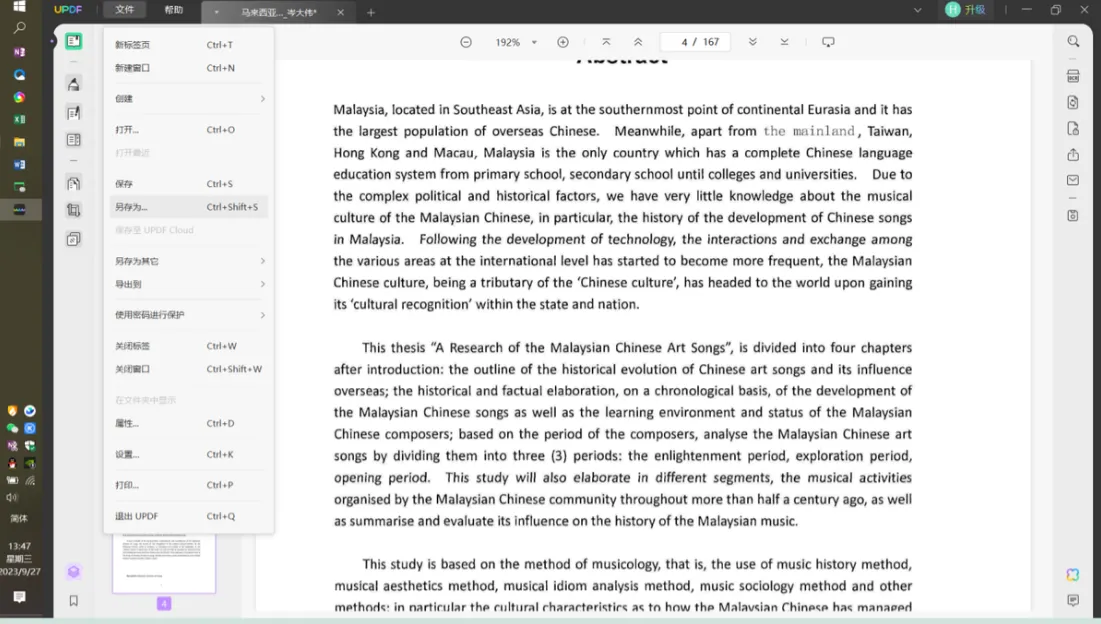The height and width of the screenshot is (624, 1101).
Task: Zoom out with the minus icon
Action: (466, 42)
